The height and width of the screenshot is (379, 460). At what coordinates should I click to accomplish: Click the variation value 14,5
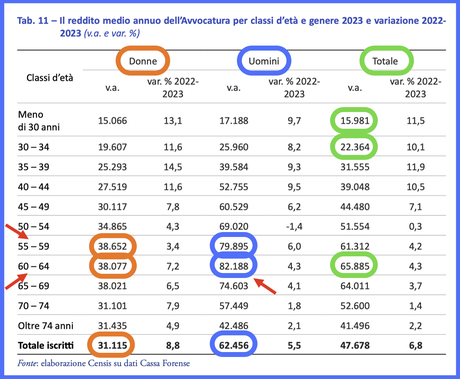pos(173,167)
